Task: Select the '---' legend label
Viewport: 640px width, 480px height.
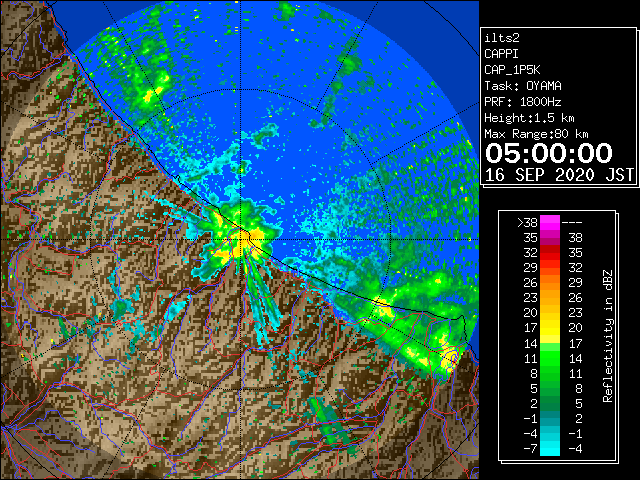Action: pos(572,223)
